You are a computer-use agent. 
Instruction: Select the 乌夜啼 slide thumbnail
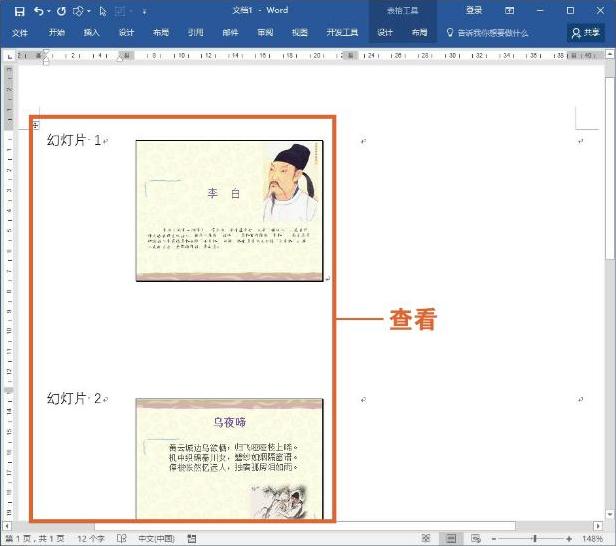pos(229,459)
